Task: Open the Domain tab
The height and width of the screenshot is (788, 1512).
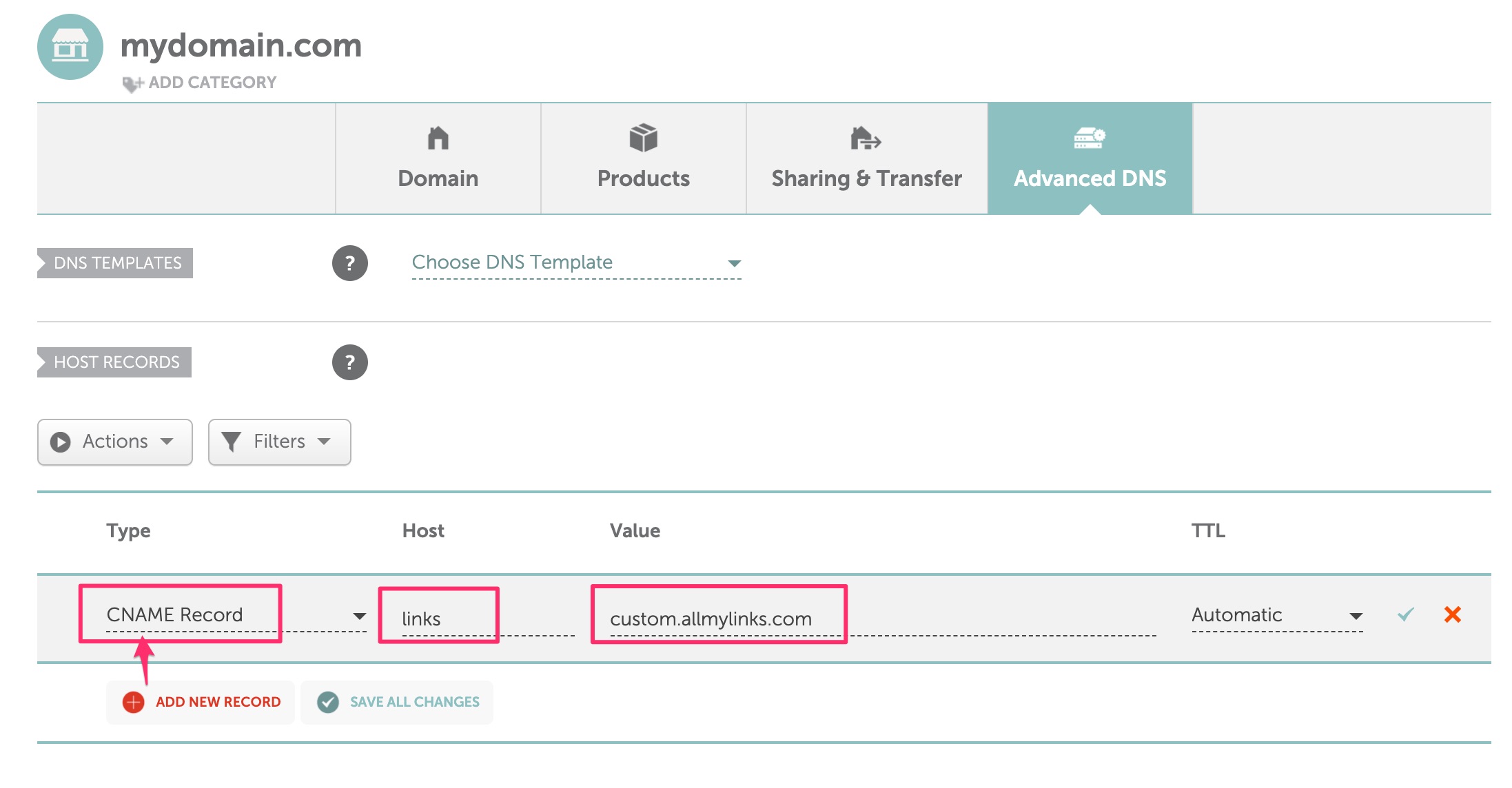Action: (438, 158)
